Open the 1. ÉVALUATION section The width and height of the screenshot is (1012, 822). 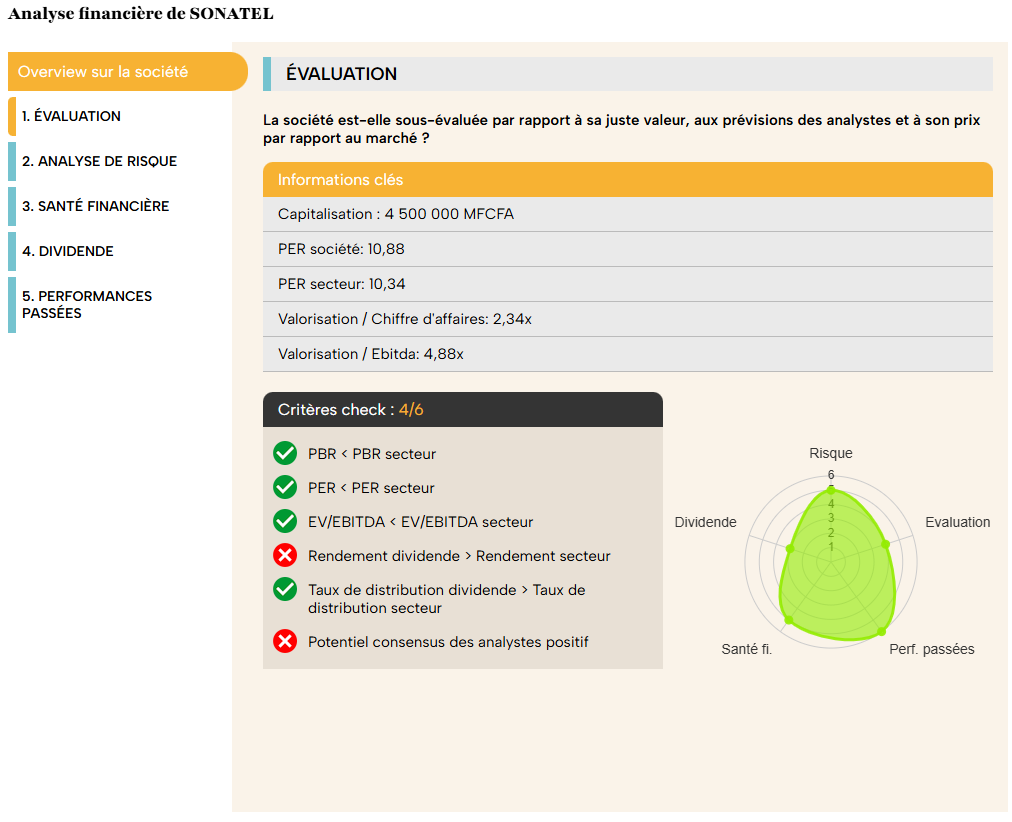click(x=71, y=116)
